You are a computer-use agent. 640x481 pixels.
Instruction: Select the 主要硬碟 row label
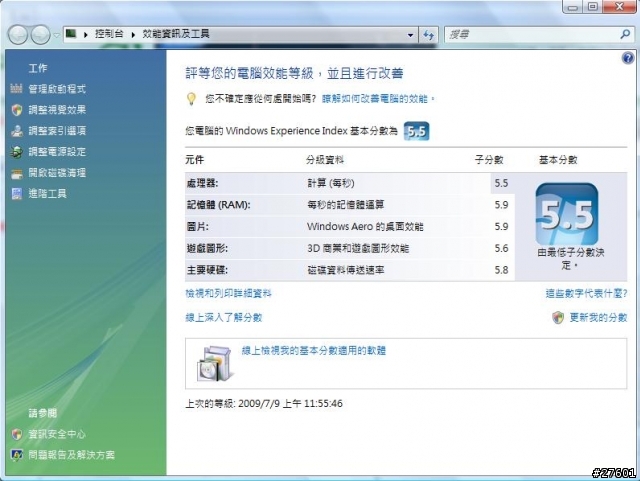pos(207,270)
